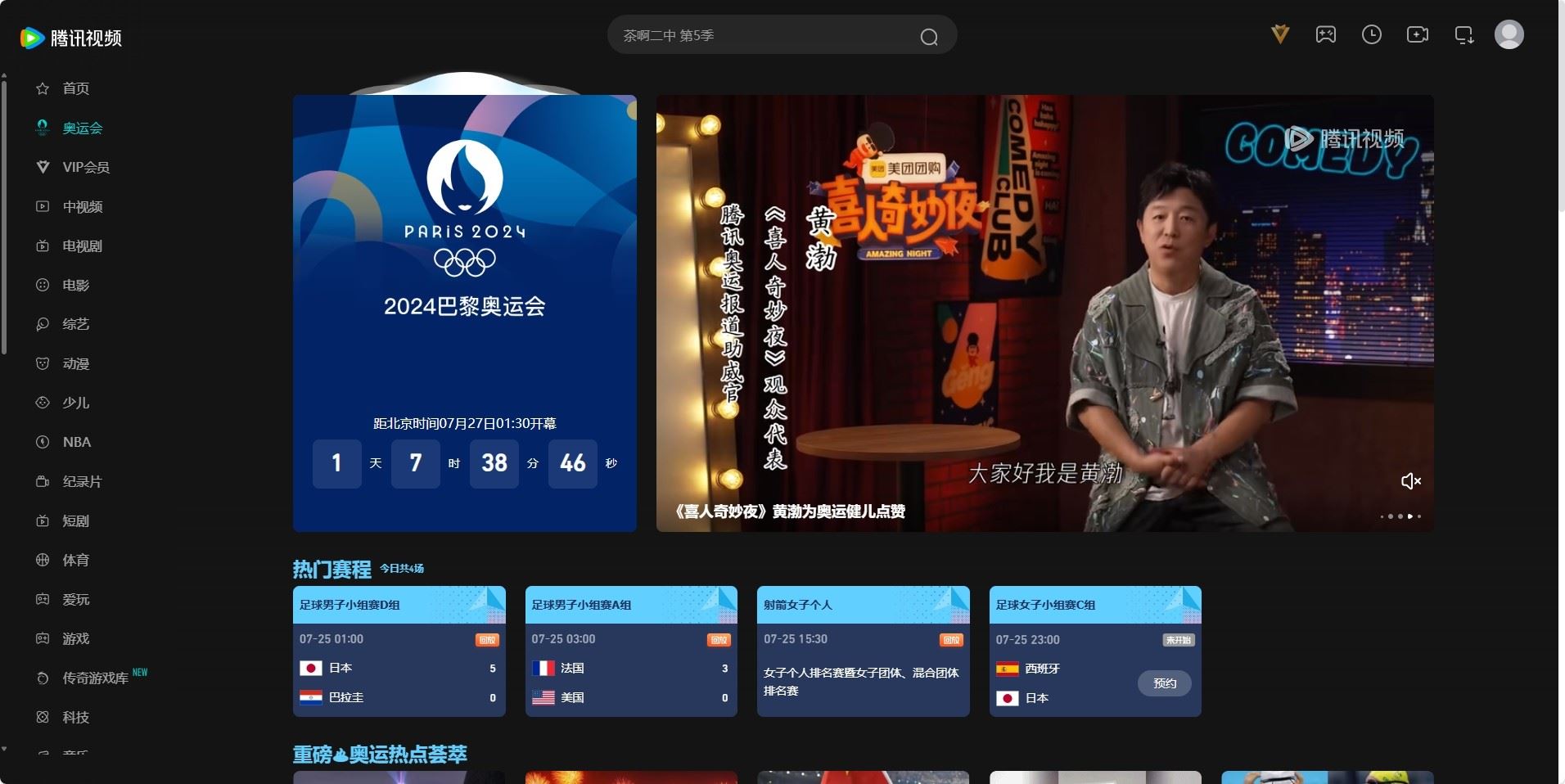Open the VIP crown icon in header
This screenshot has height=784, width=1565.
(x=1280, y=34)
